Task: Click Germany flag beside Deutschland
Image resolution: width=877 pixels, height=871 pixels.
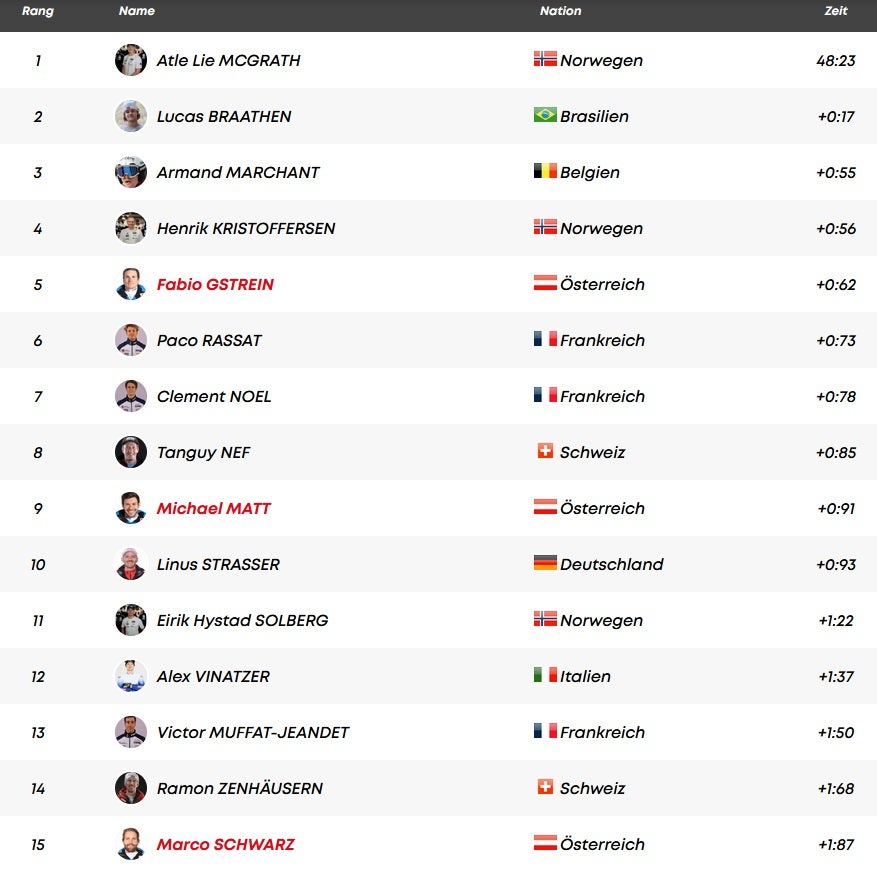Action: click(x=545, y=563)
